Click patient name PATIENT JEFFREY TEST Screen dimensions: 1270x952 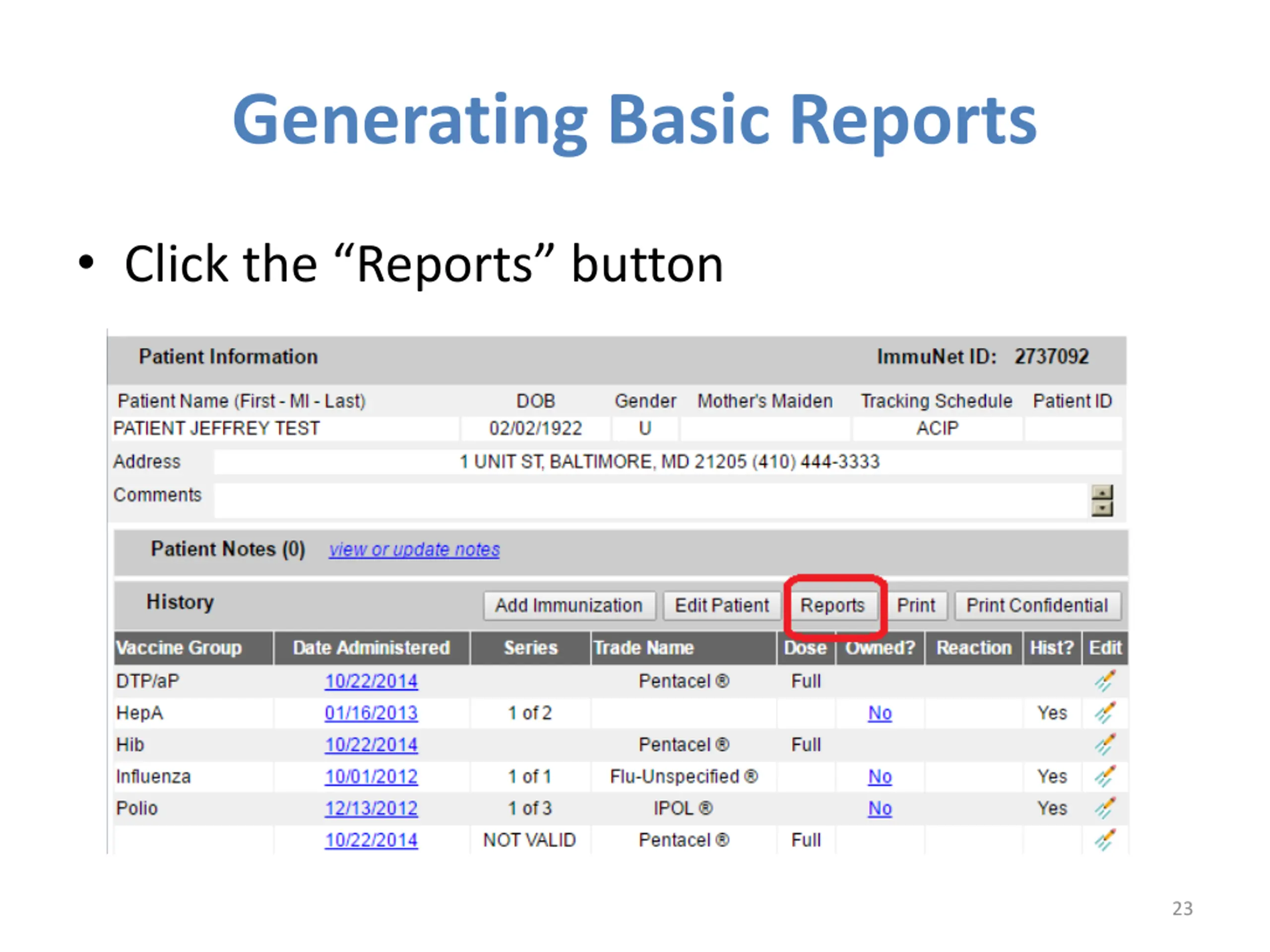tap(216, 429)
